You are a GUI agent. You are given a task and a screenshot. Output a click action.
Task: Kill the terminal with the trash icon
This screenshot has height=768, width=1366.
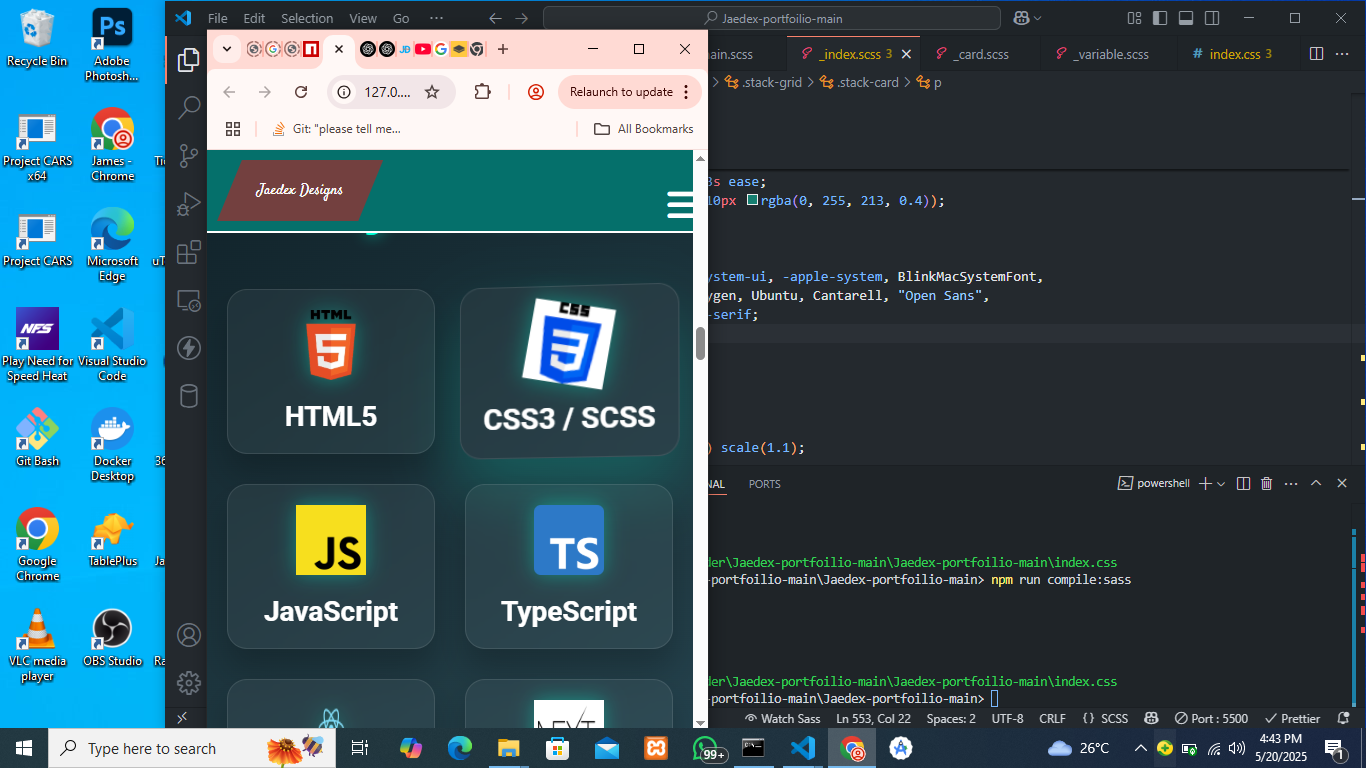(x=1266, y=484)
